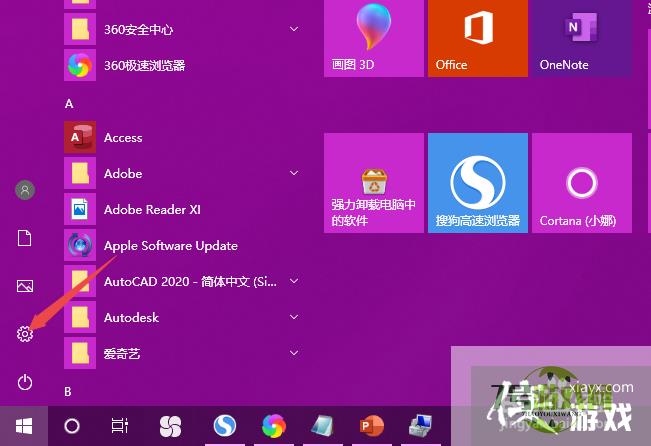651x446 pixels.
Task: Launch 360 browser from taskbar
Action: 274,426
